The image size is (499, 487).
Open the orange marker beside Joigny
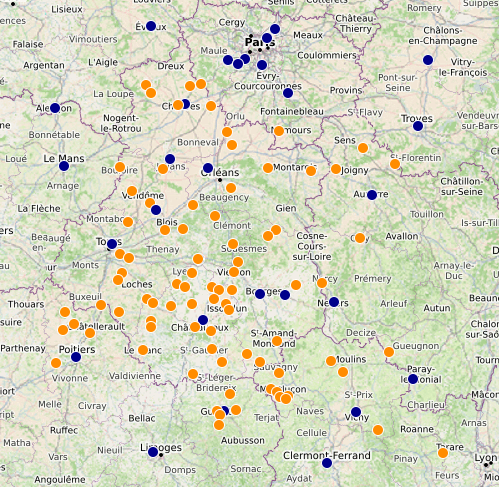(336, 169)
